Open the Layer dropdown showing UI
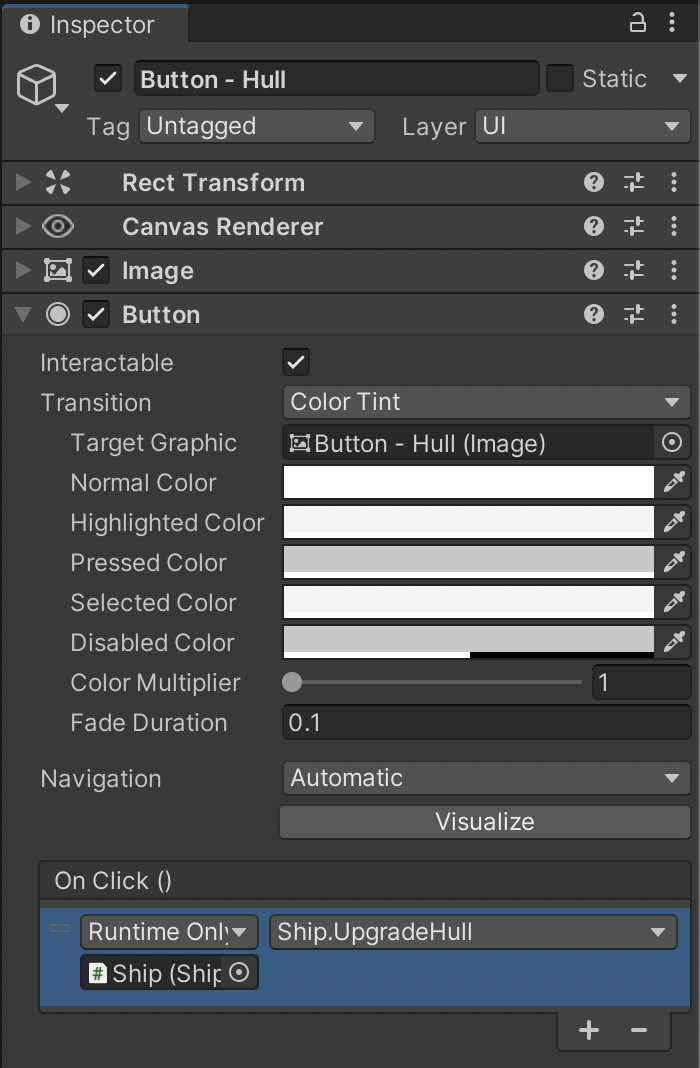This screenshot has width=700, height=1068. tap(580, 126)
